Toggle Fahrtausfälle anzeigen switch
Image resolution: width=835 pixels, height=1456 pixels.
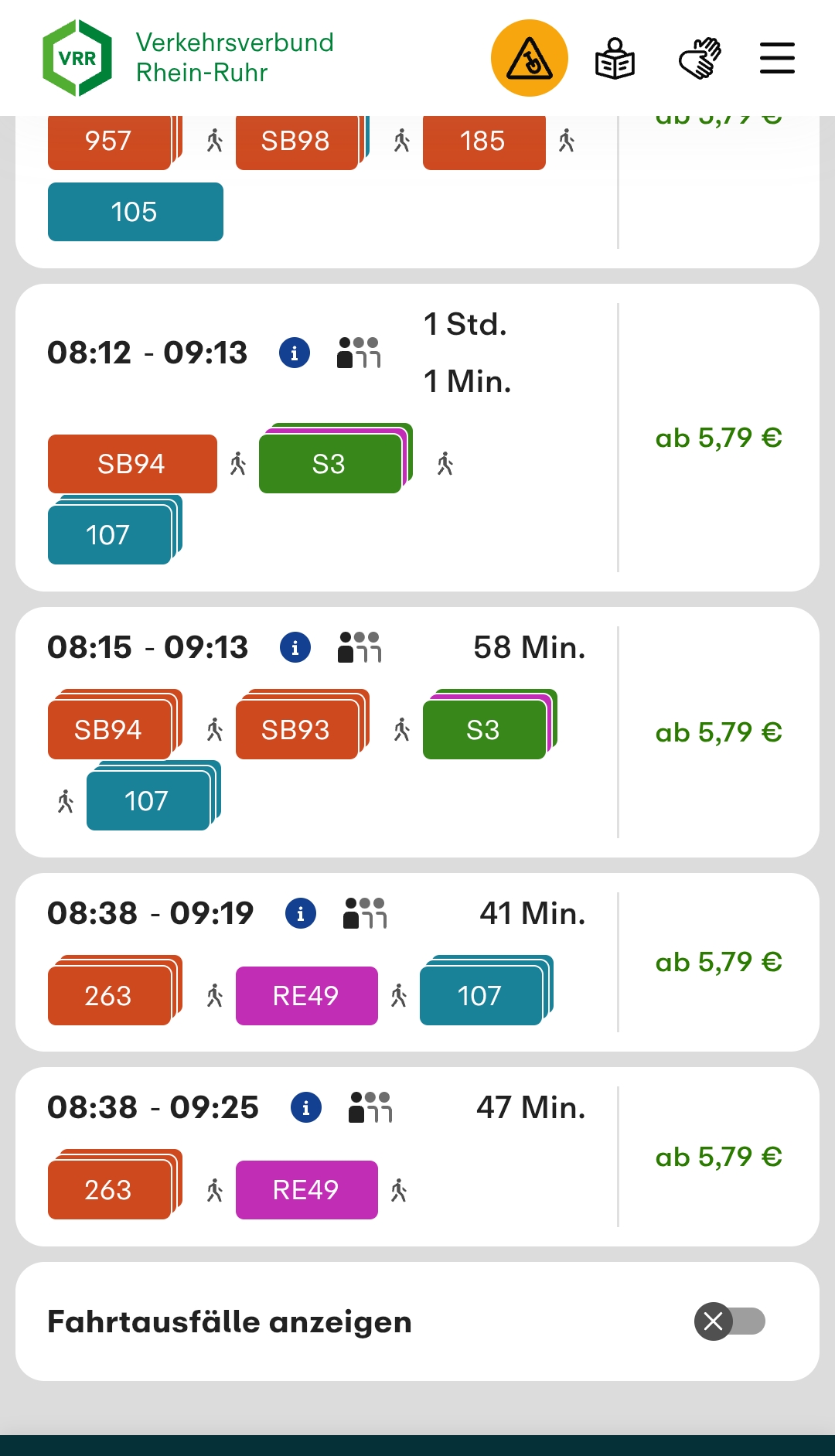(x=729, y=1321)
